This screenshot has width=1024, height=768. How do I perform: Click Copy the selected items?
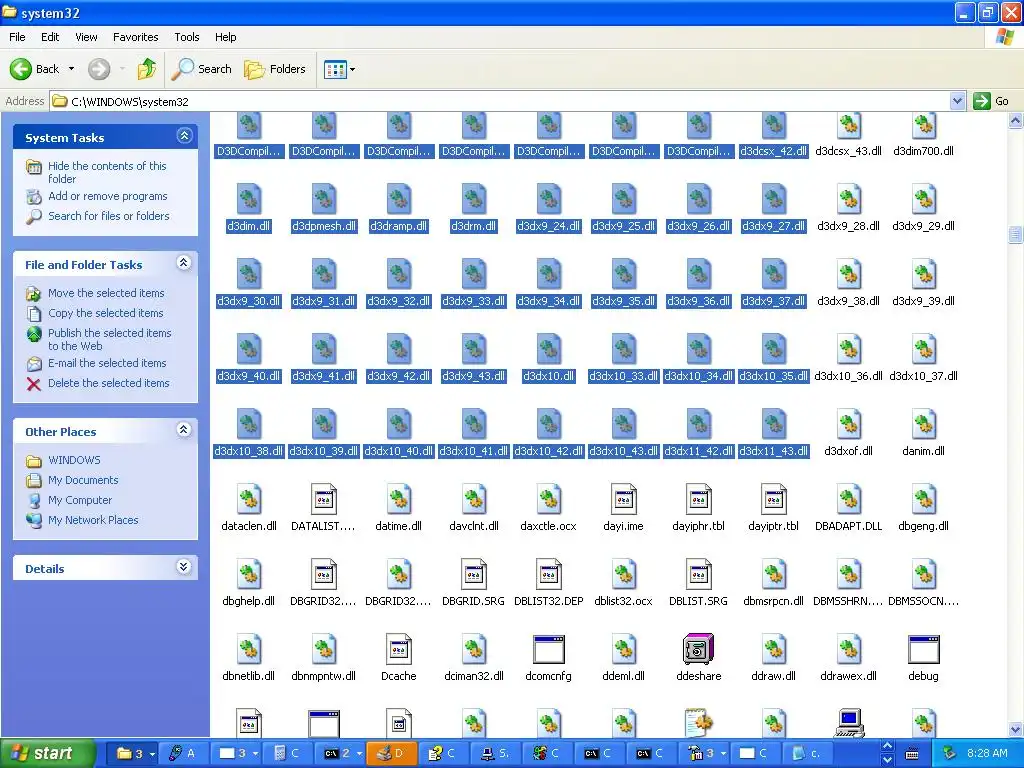[105, 313]
